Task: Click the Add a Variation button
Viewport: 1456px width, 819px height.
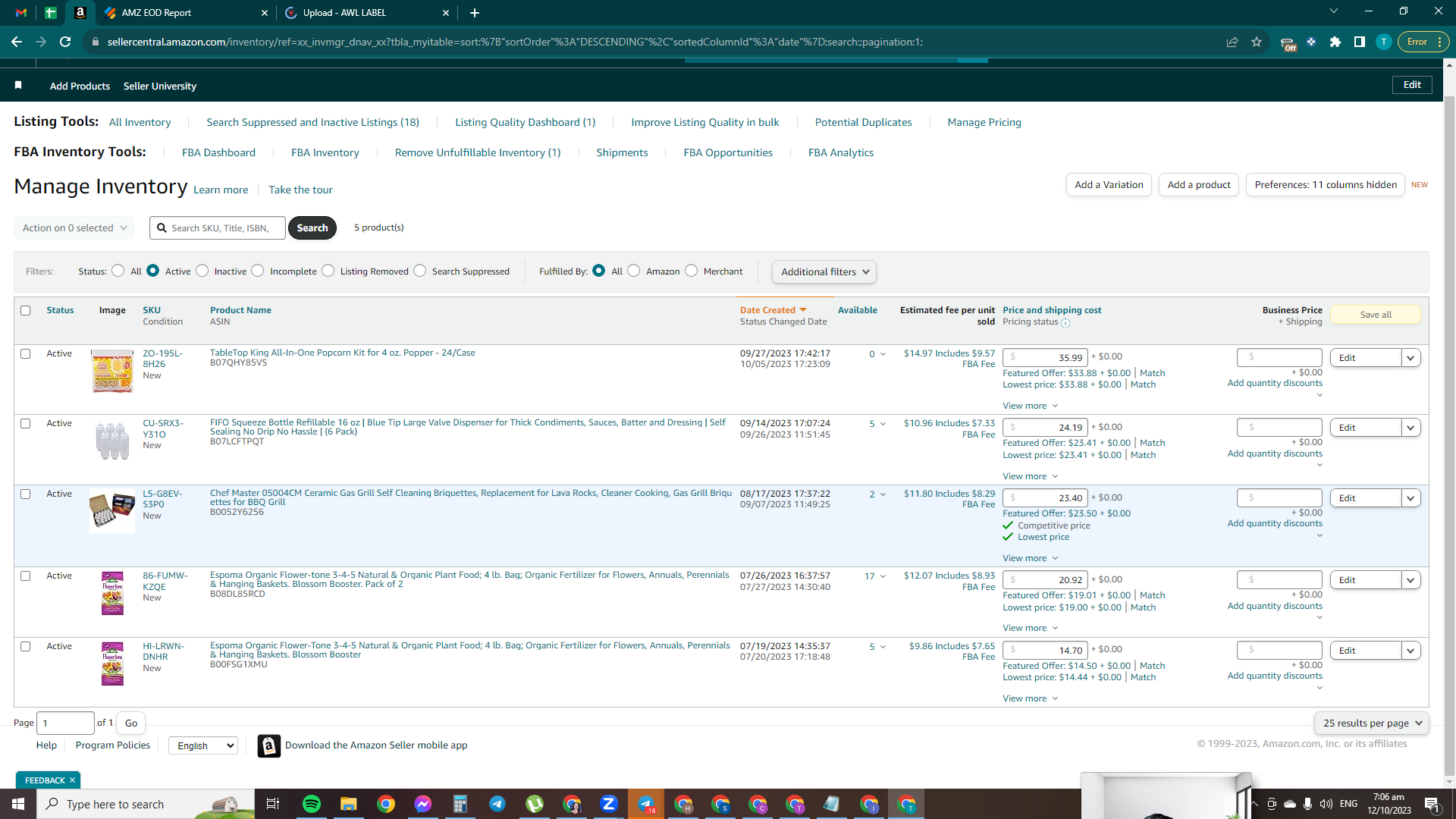Action: [1109, 184]
